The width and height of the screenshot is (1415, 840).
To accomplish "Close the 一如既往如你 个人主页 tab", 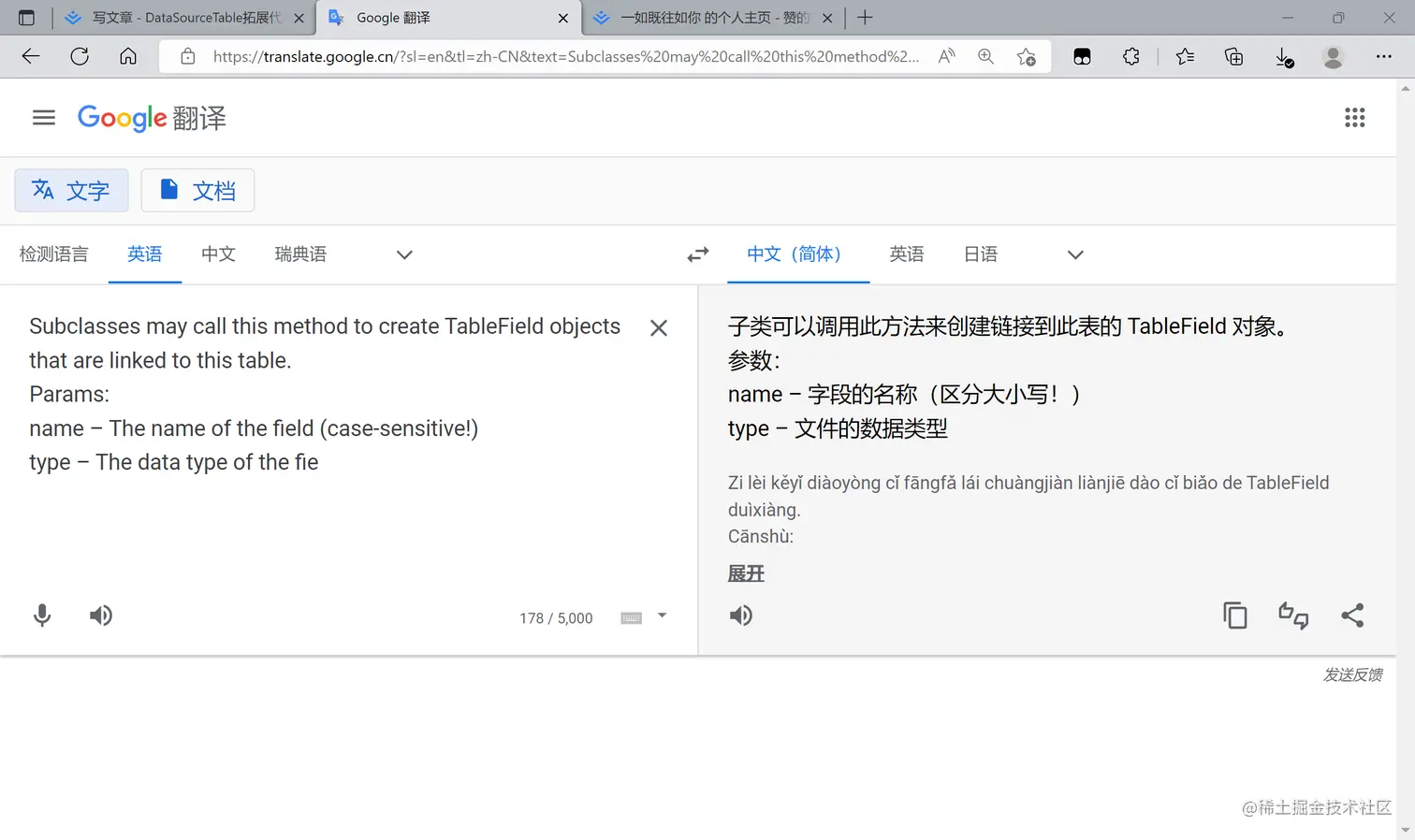I will (x=827, y=18).
